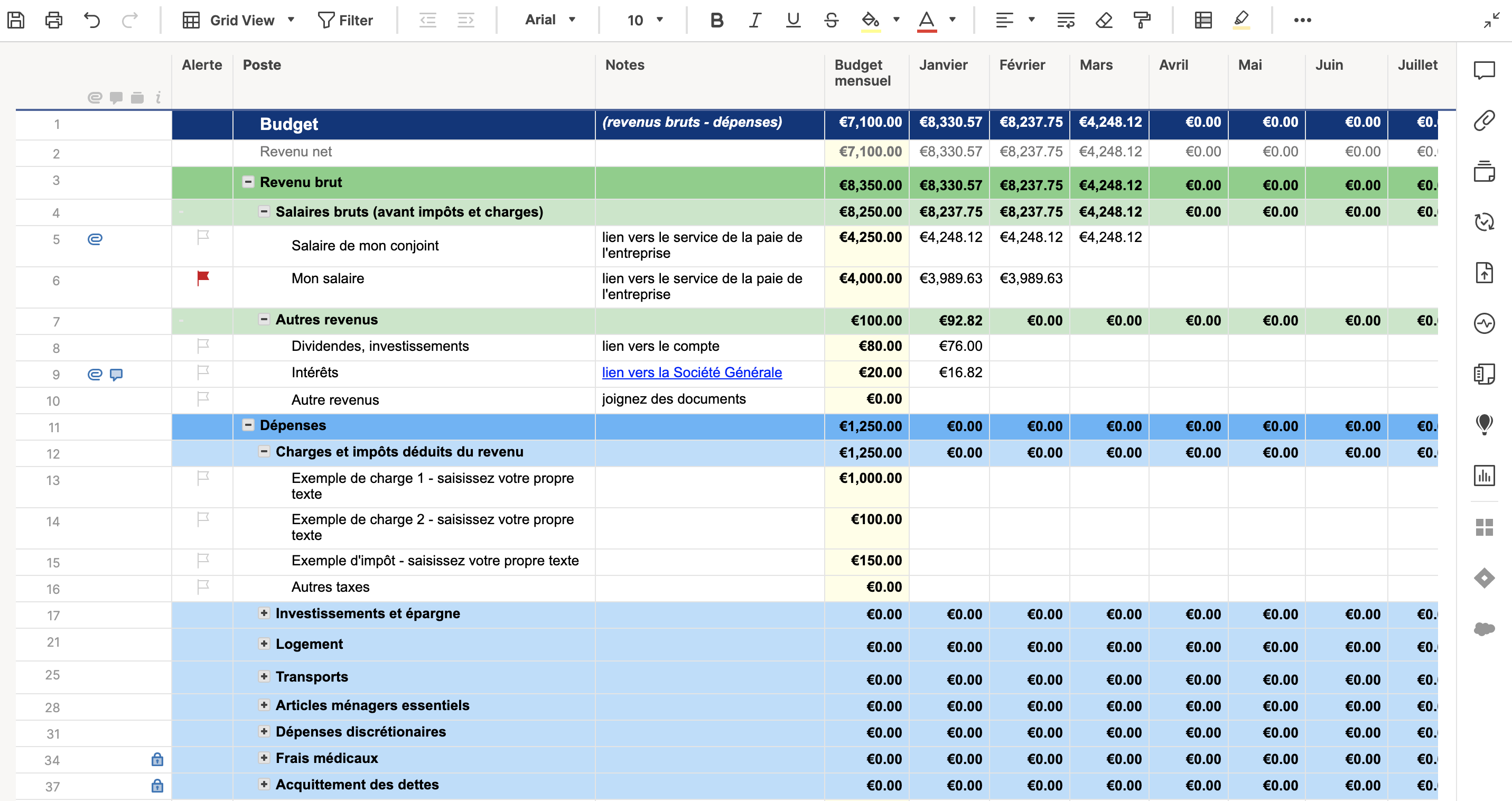
Task: Apply the yellow background fill color
Action: (x=871, y=21)
